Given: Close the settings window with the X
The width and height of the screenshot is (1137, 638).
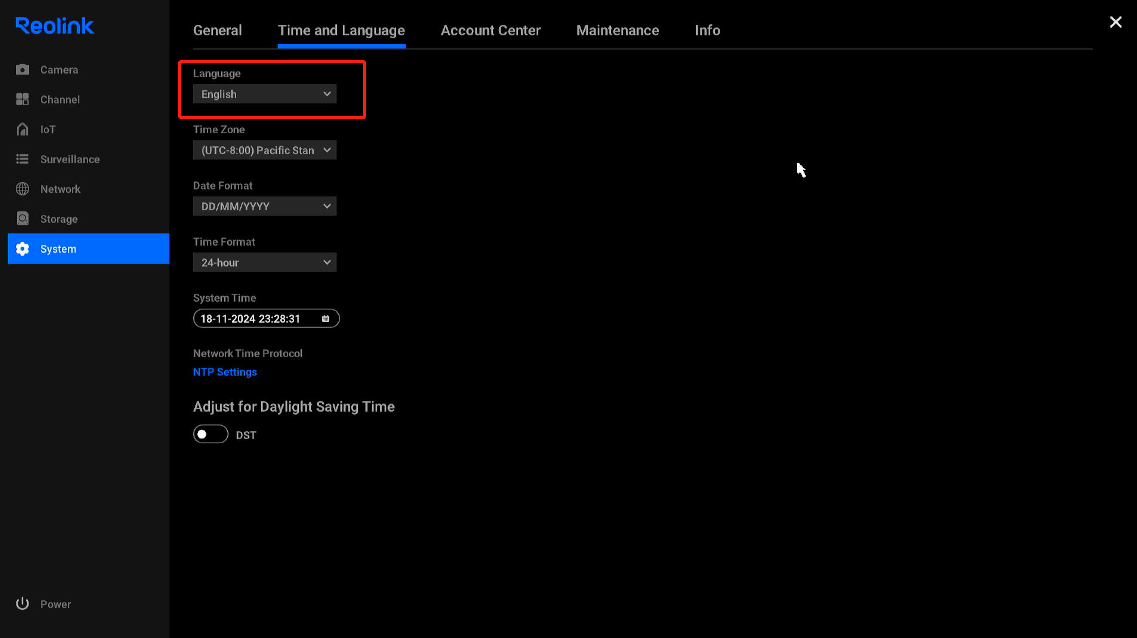Looking at the screenshot, I should pos(1115,22).
